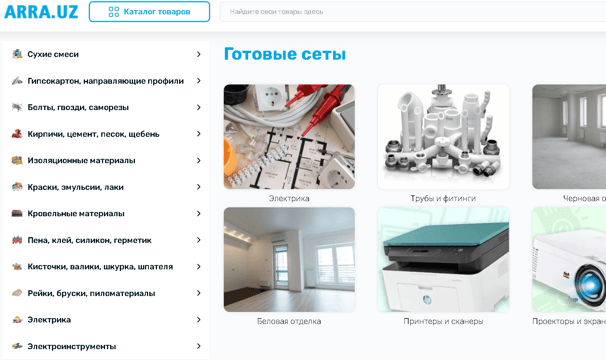Open the ARRA.UZ logo home link
The height and width of the screenshot is (360, 606).
(x=41, y=12)
